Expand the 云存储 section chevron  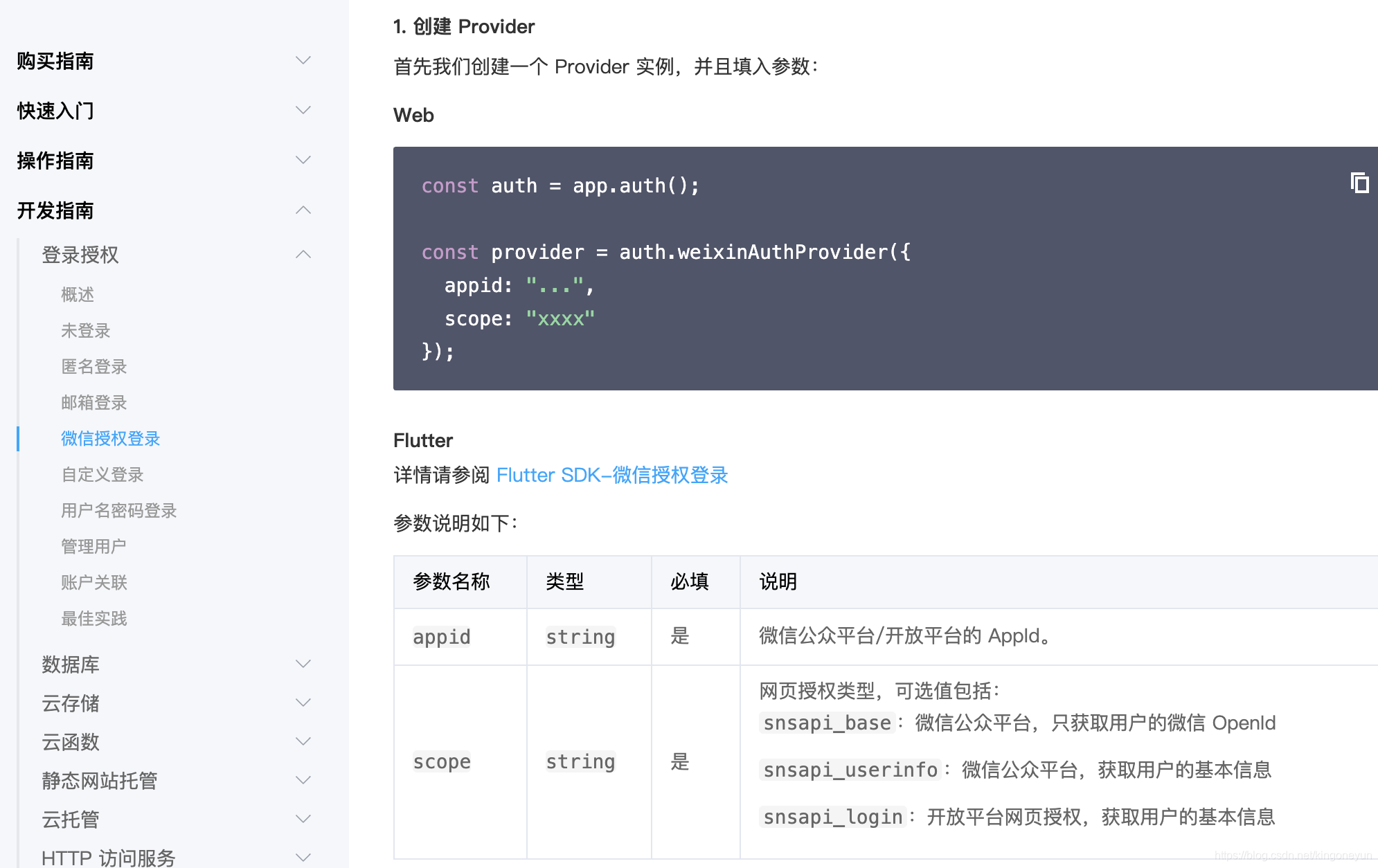tap(303, 703)
